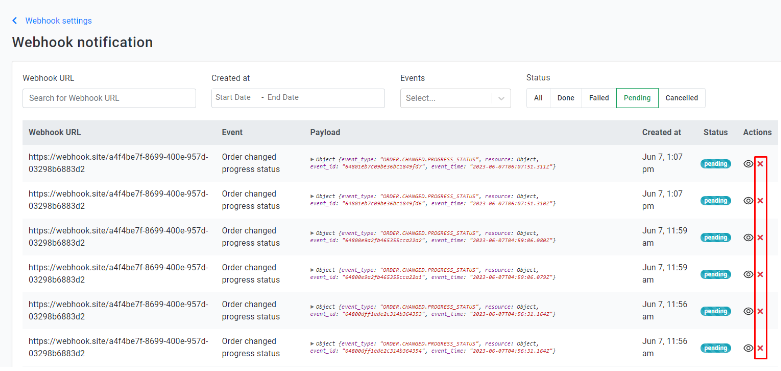Go back using the left chevron icon
The height and width of the screenshot is (371, 781).
14,21
